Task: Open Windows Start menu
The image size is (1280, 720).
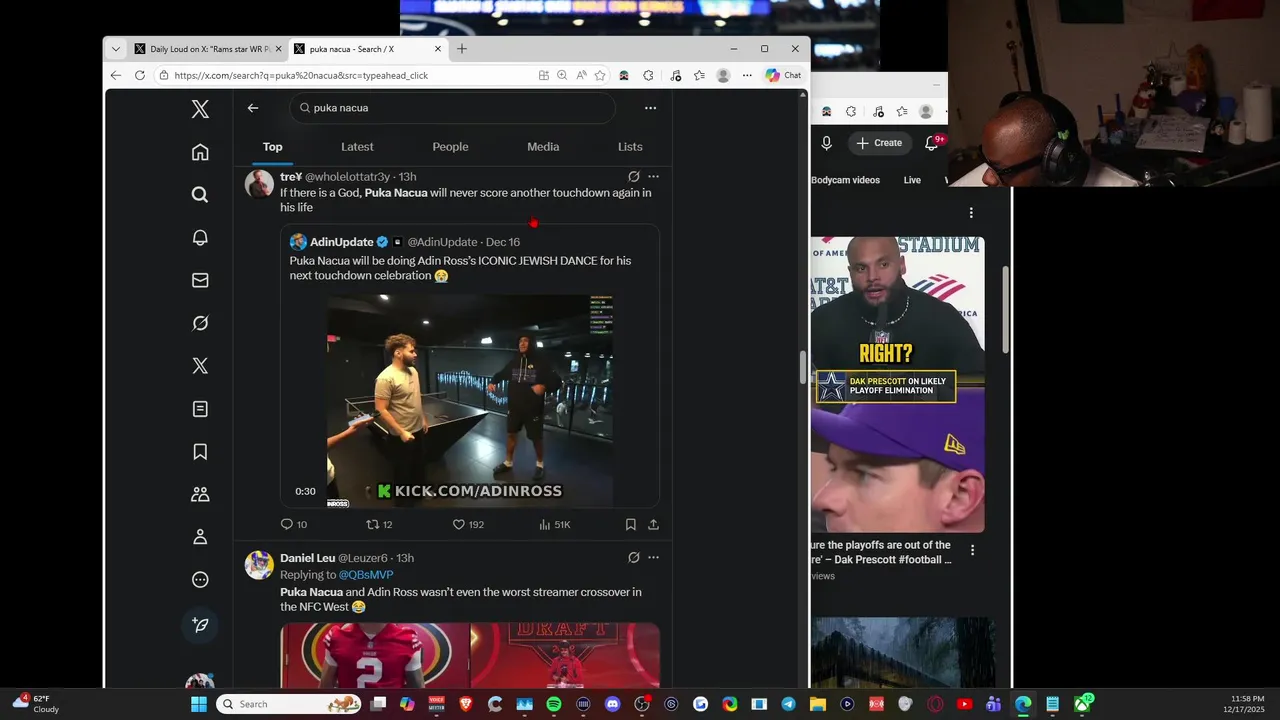Action: pos(199,704)
